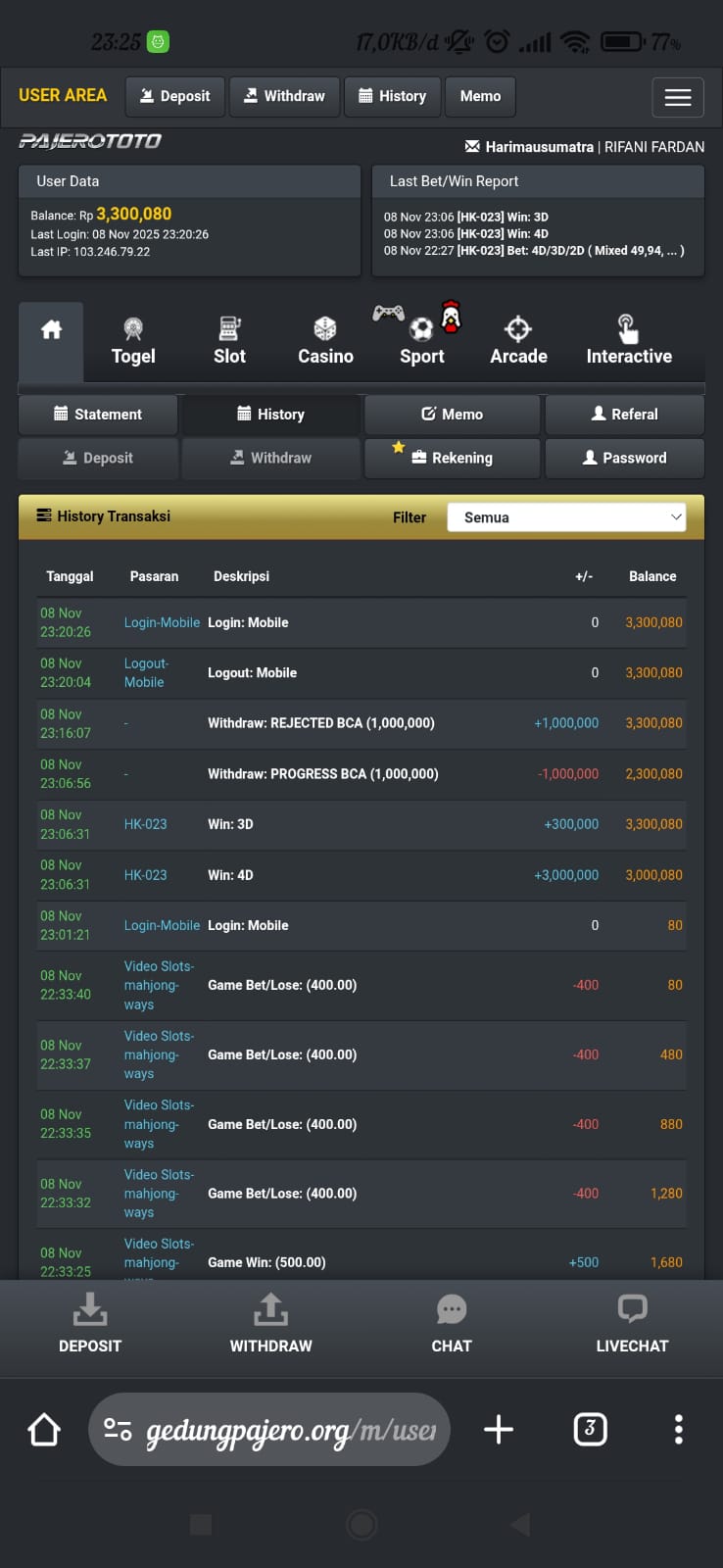Open the Togel game category

point(133,341)
